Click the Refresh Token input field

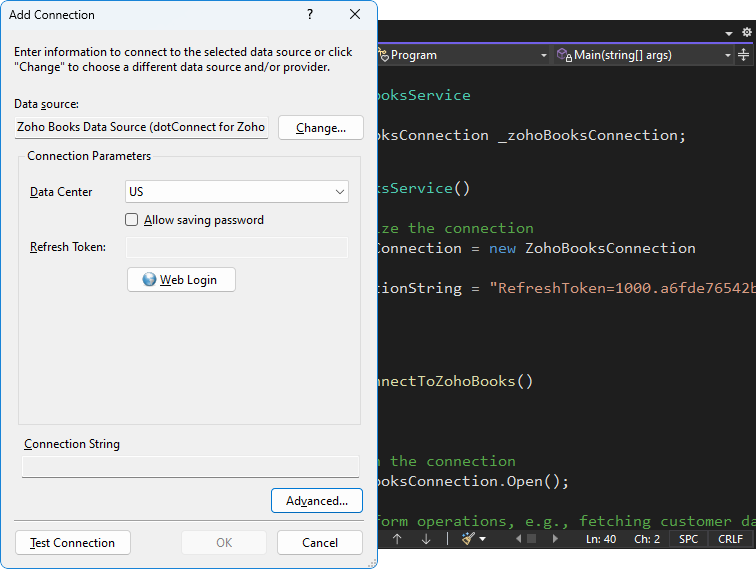pos(237,247)
